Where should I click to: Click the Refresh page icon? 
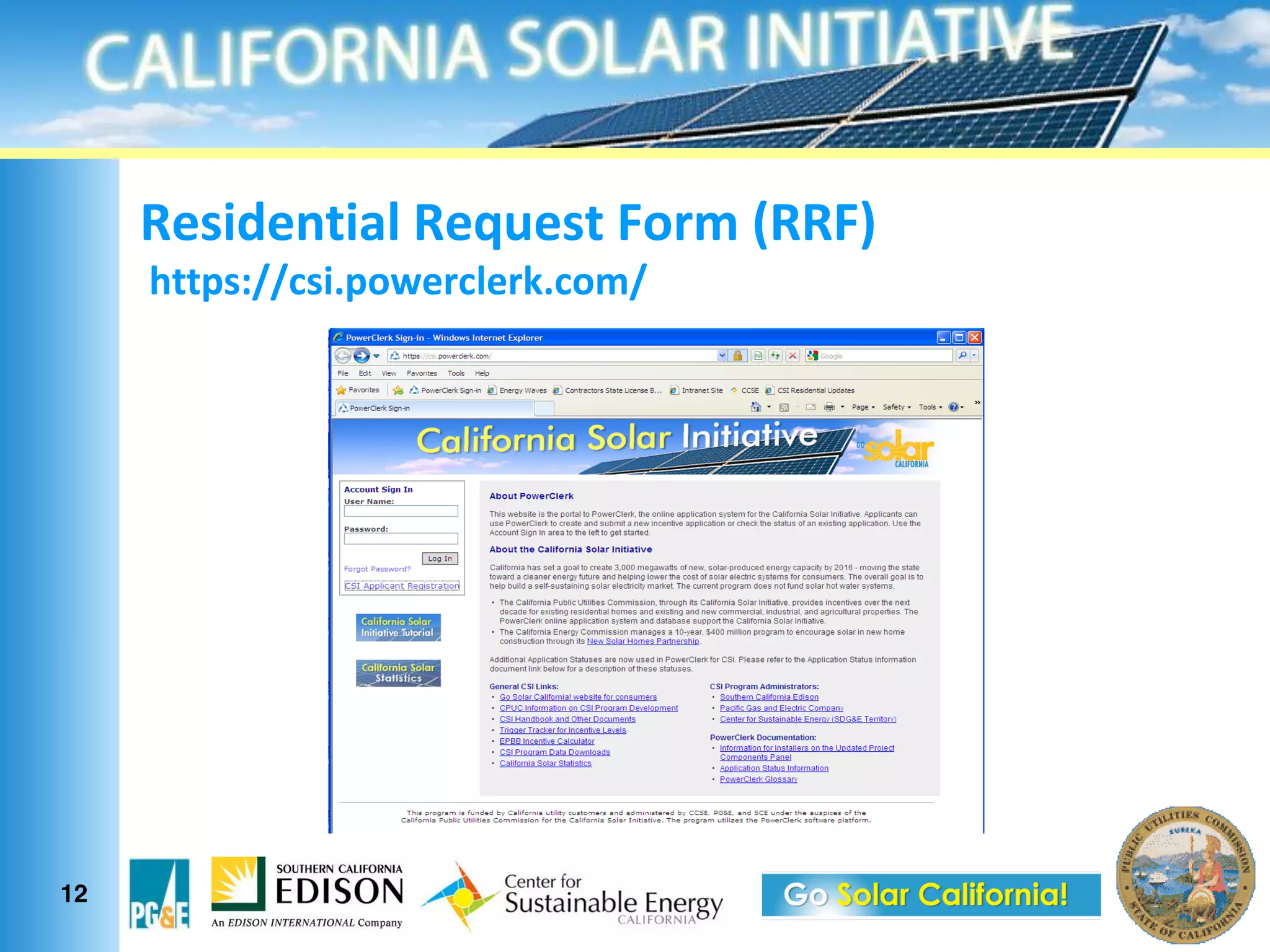[x=775, y=356]
